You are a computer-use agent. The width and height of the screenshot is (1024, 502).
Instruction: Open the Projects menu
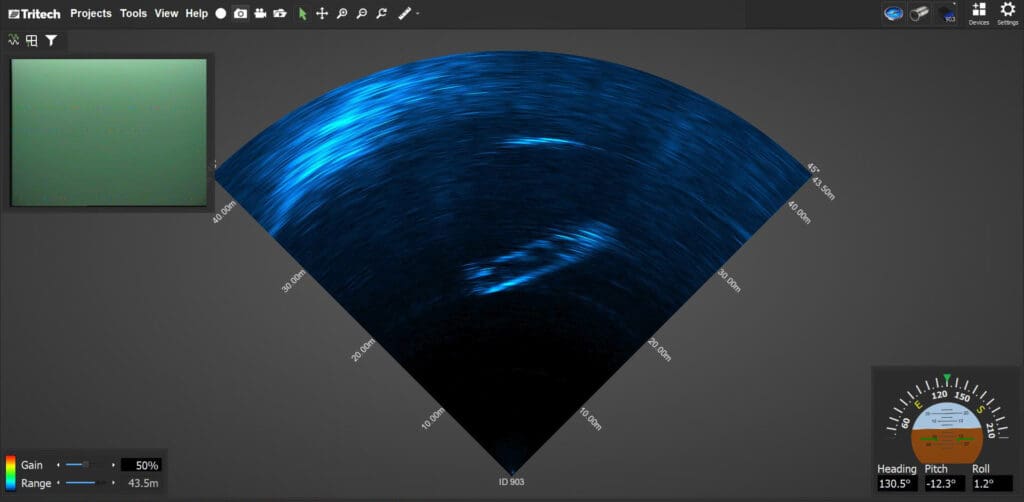pyautogui.click(x=91, y=14)
